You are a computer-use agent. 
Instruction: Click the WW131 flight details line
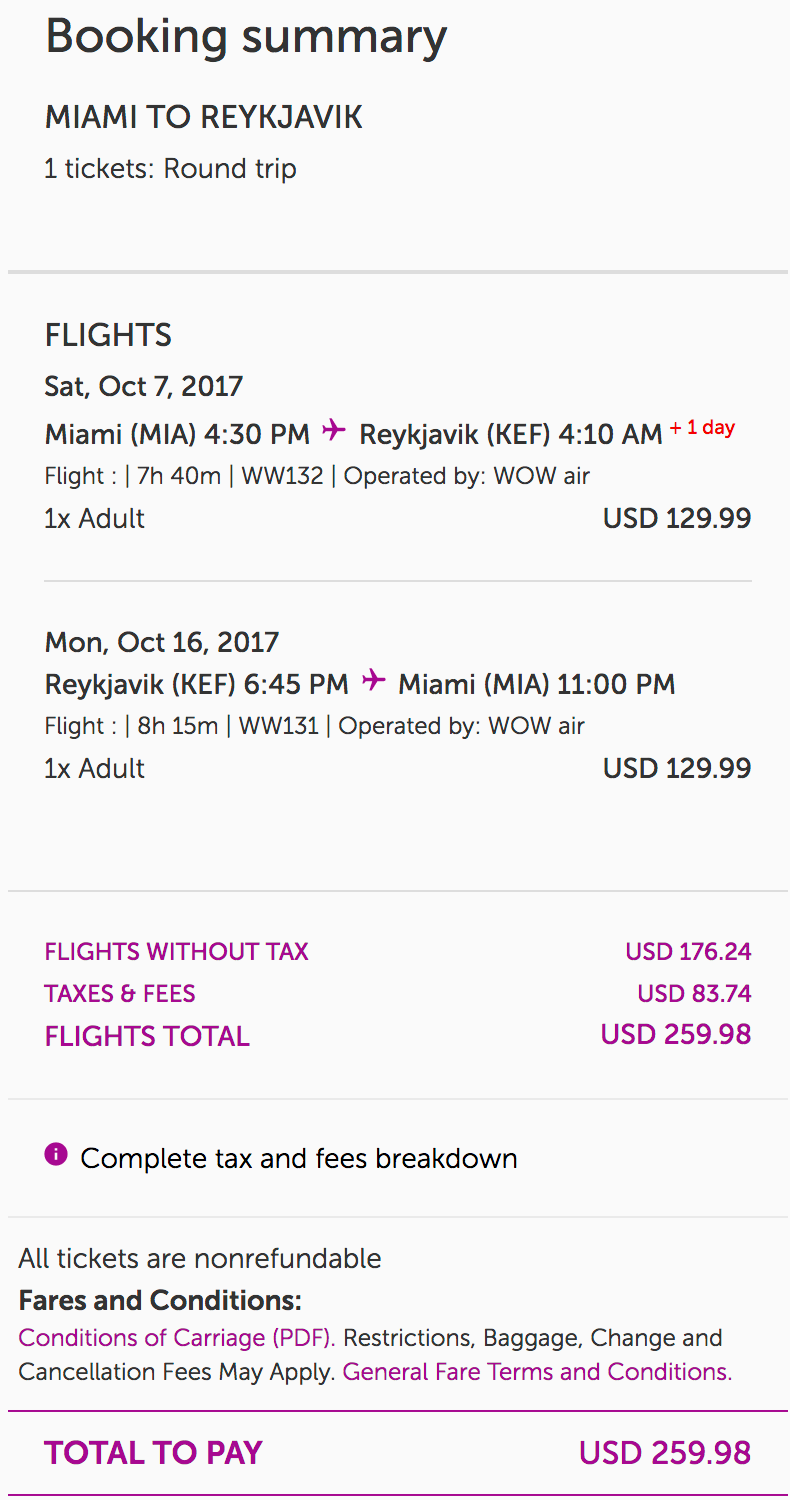tap(315, 726)
